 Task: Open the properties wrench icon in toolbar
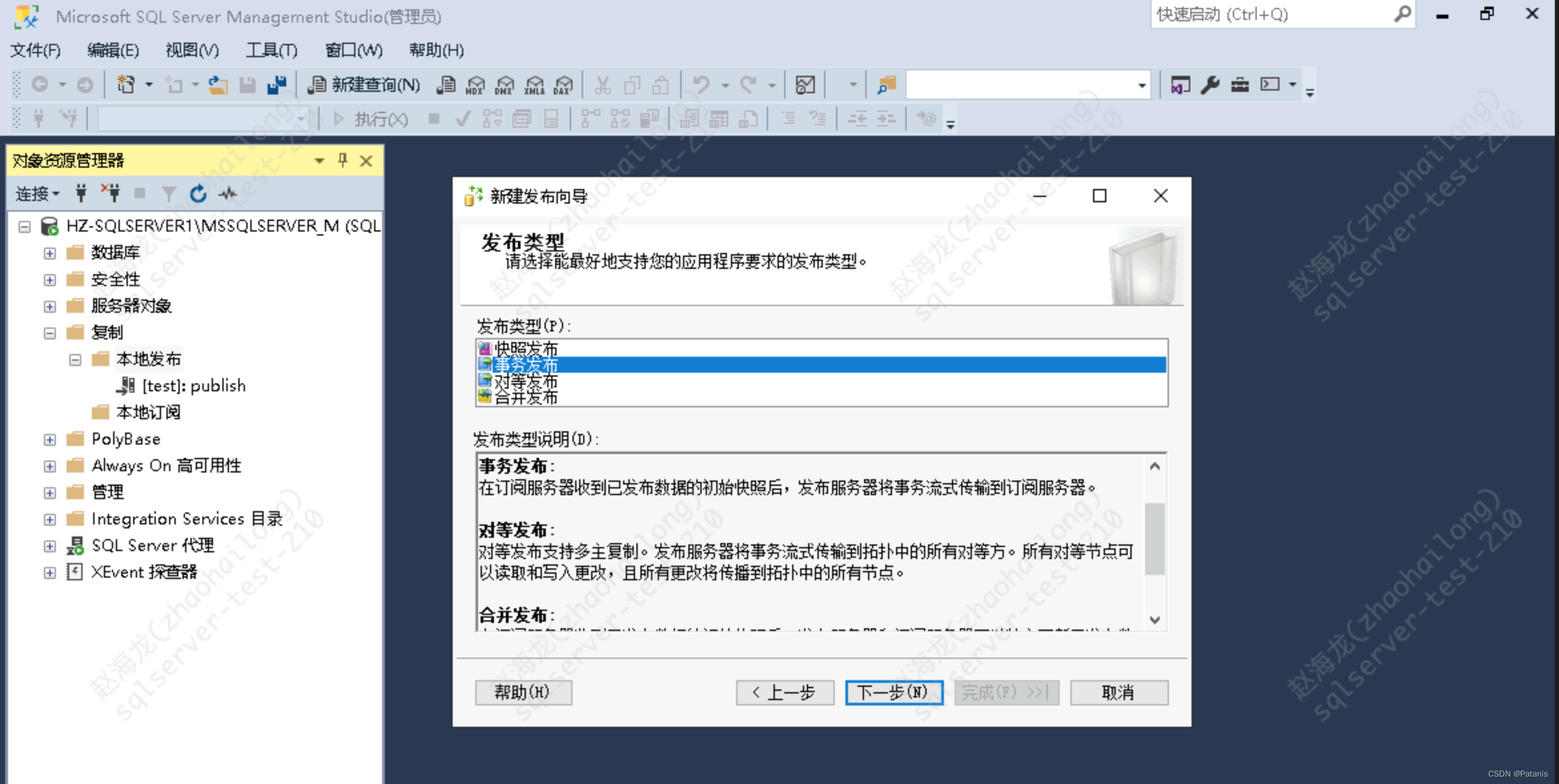click(1210, 85)
